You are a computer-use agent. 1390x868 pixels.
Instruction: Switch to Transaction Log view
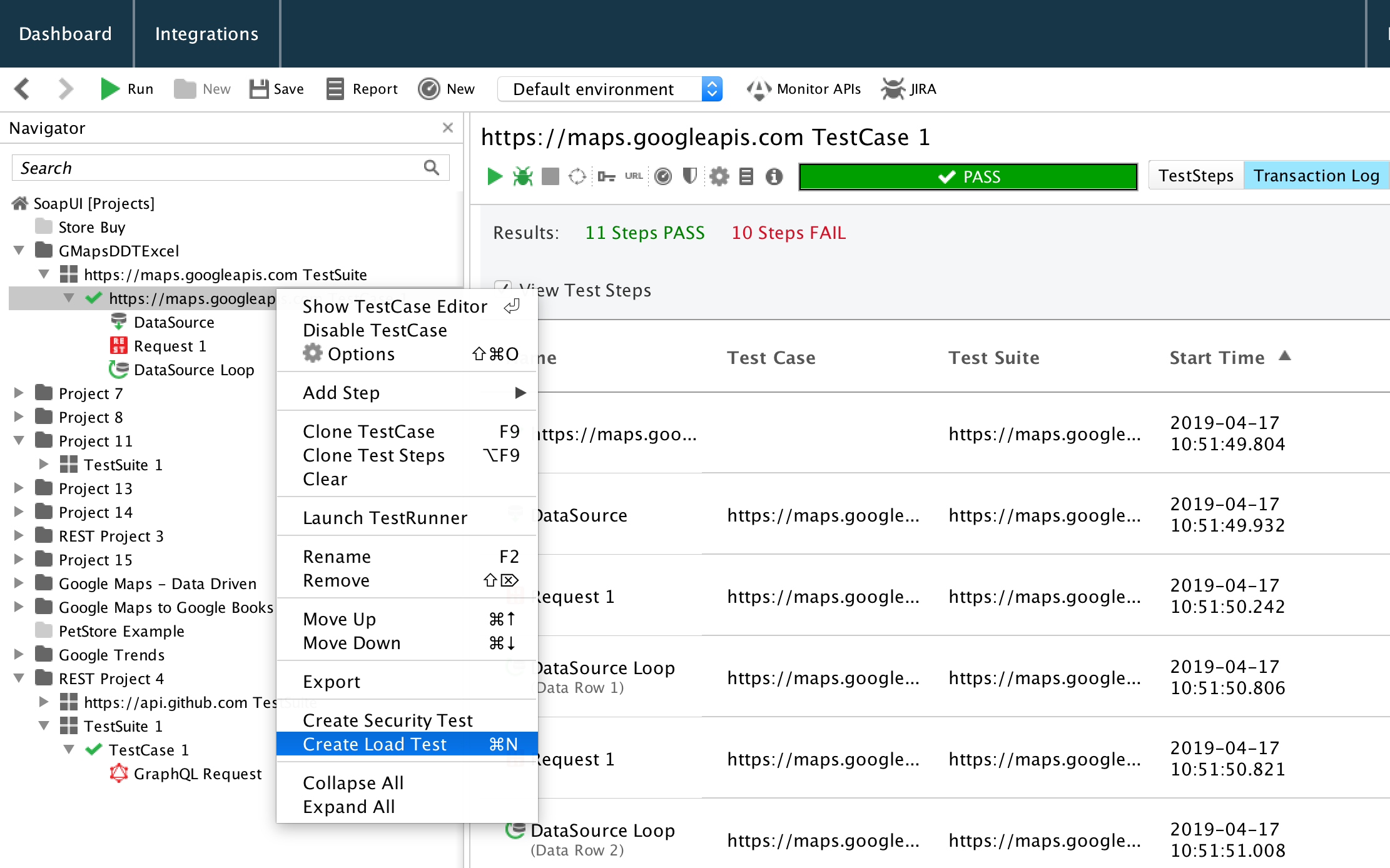click(1316, 176)
